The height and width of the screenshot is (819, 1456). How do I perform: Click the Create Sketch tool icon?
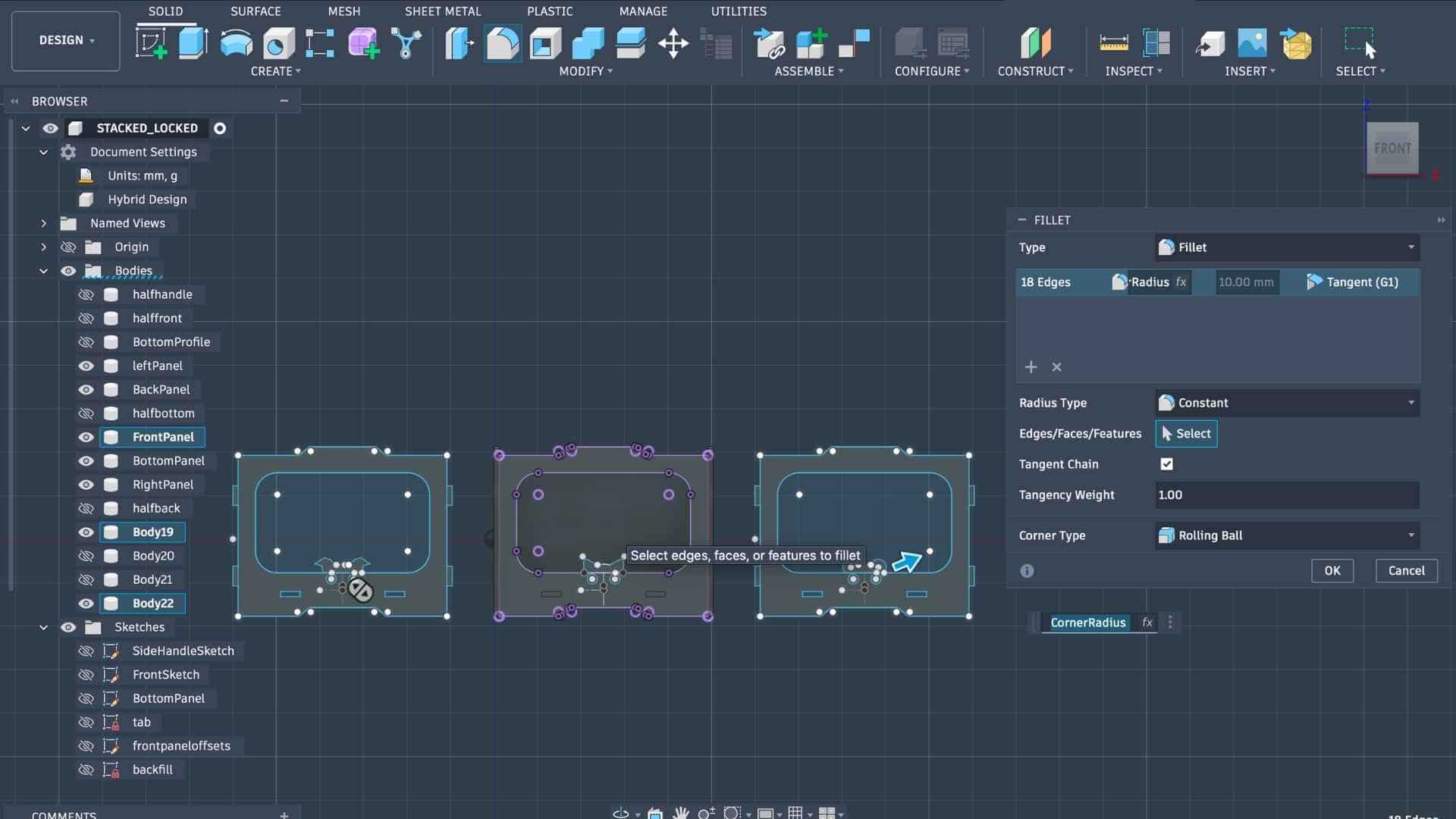[x=151, y=42]
